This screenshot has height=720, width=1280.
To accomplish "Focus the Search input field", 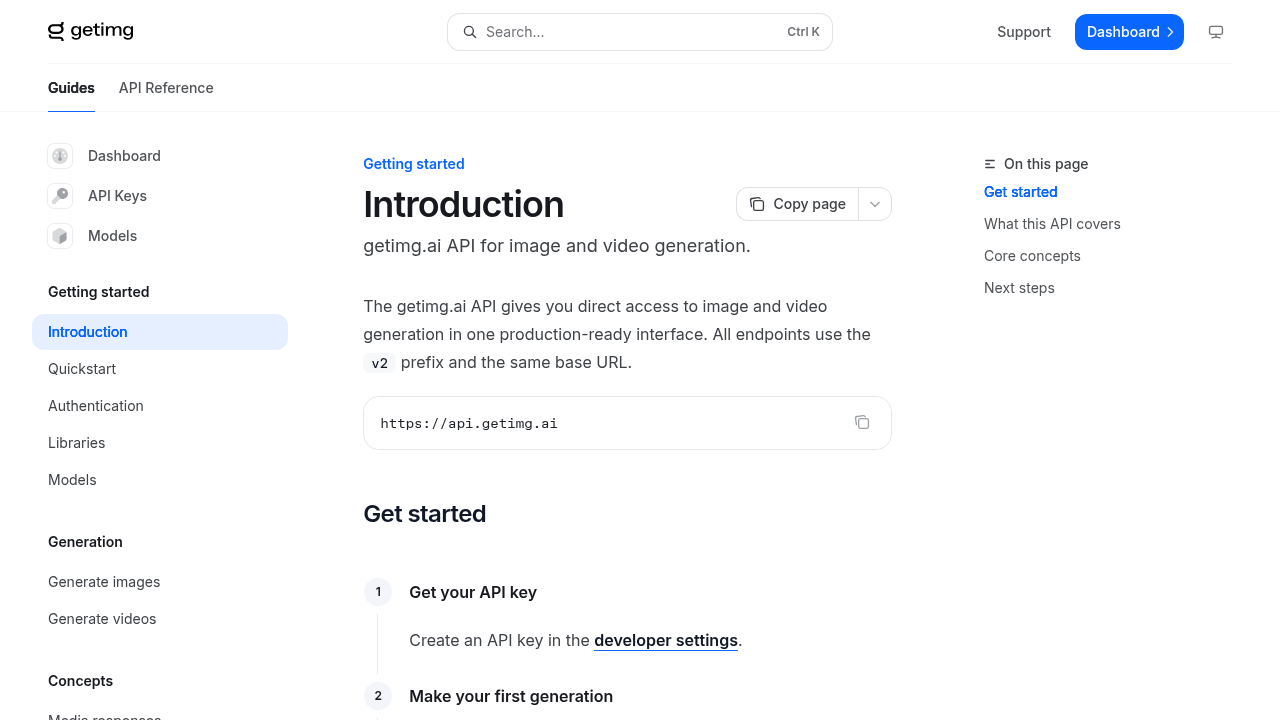I will point(640,32).
